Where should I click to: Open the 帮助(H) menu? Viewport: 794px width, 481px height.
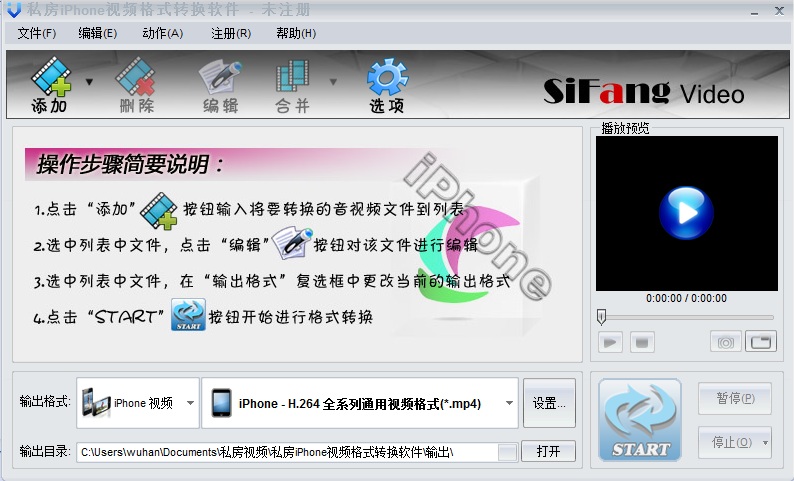pyautogui.click(x=296, y=33)
